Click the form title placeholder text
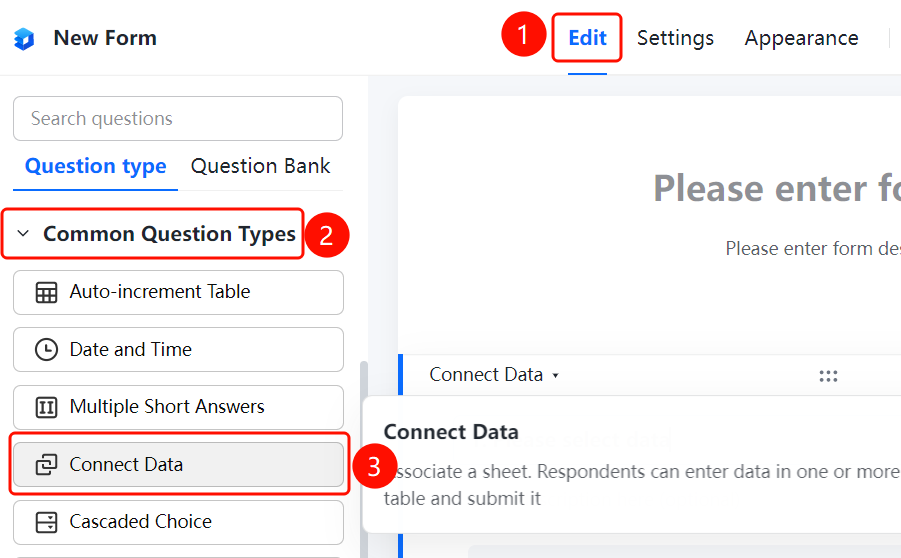This screenshot has height=558, width=901. click(x=777, y=188)
